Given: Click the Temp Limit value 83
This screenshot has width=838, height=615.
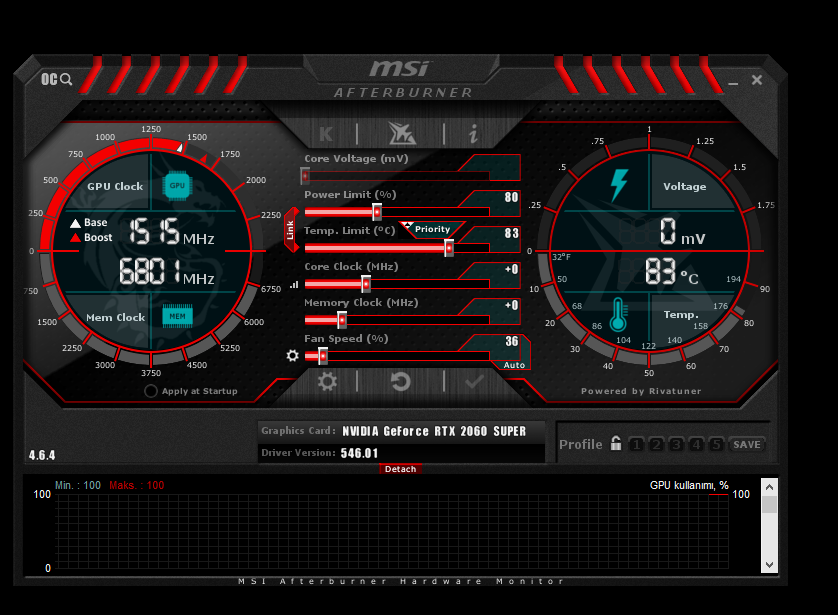Looking at the screenshot, I should point(511,233).
